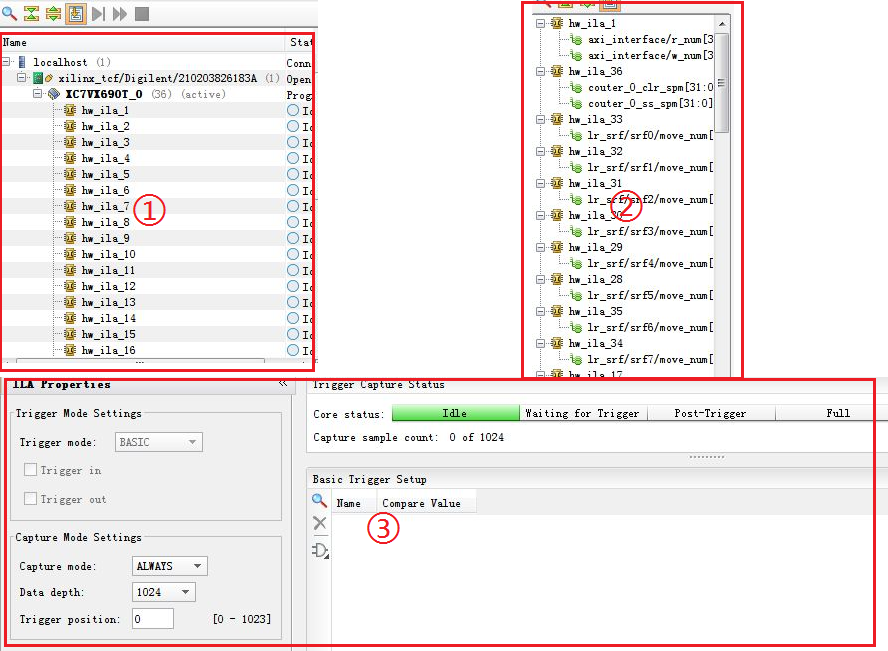Select the hw_ila_2 core row
Viewport: 888px width, 651px height.
point(105,126)
